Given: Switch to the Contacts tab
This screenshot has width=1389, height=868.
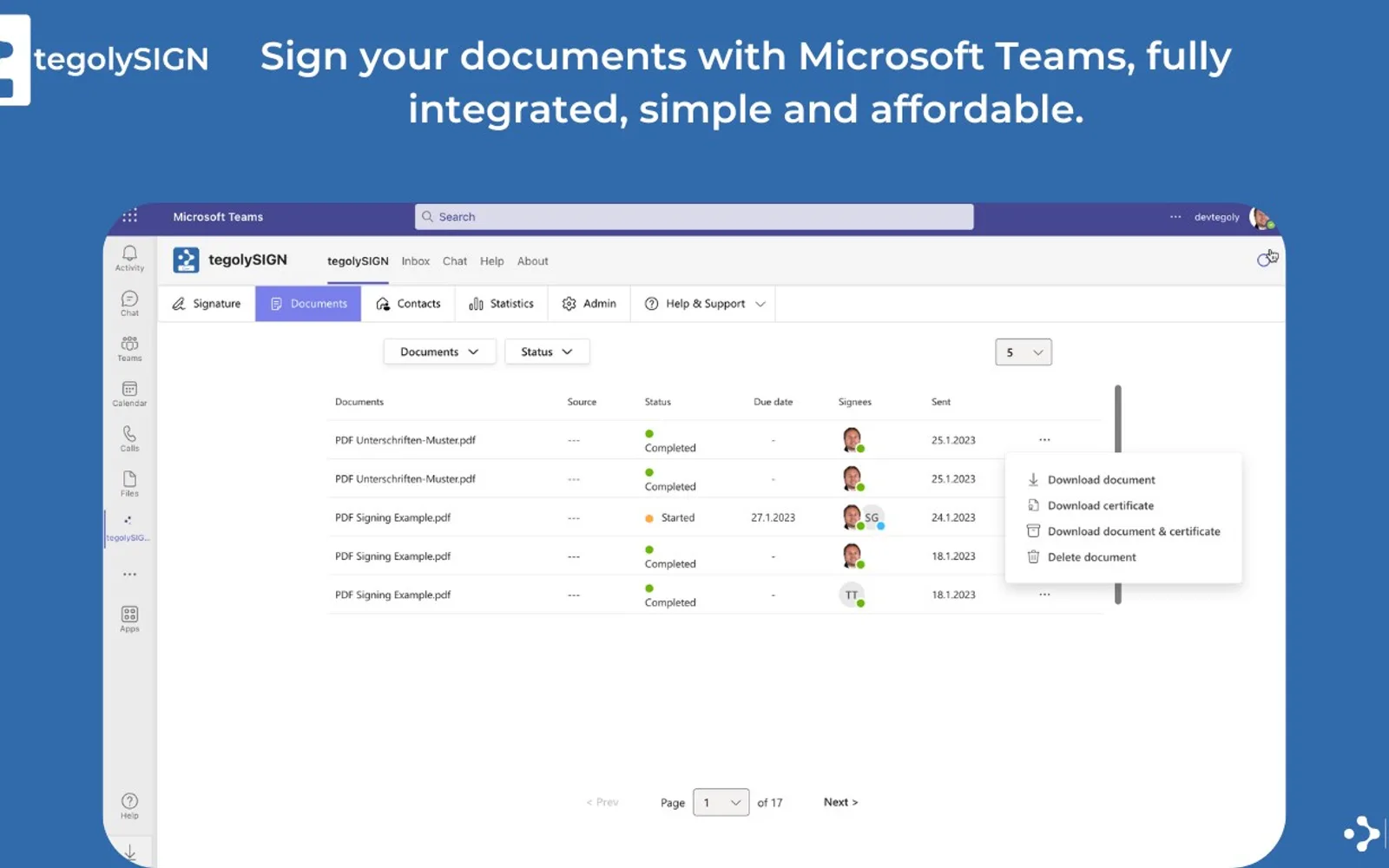Looking at the screenshot, I should 408,304.
